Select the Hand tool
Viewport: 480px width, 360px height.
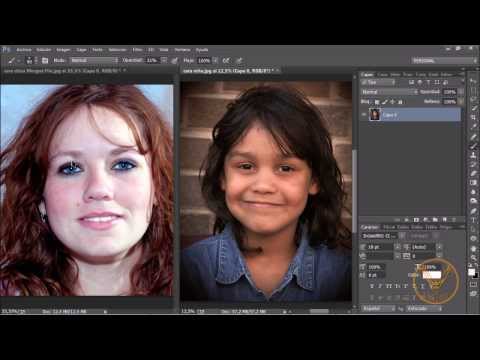click(x=473, y=248)
